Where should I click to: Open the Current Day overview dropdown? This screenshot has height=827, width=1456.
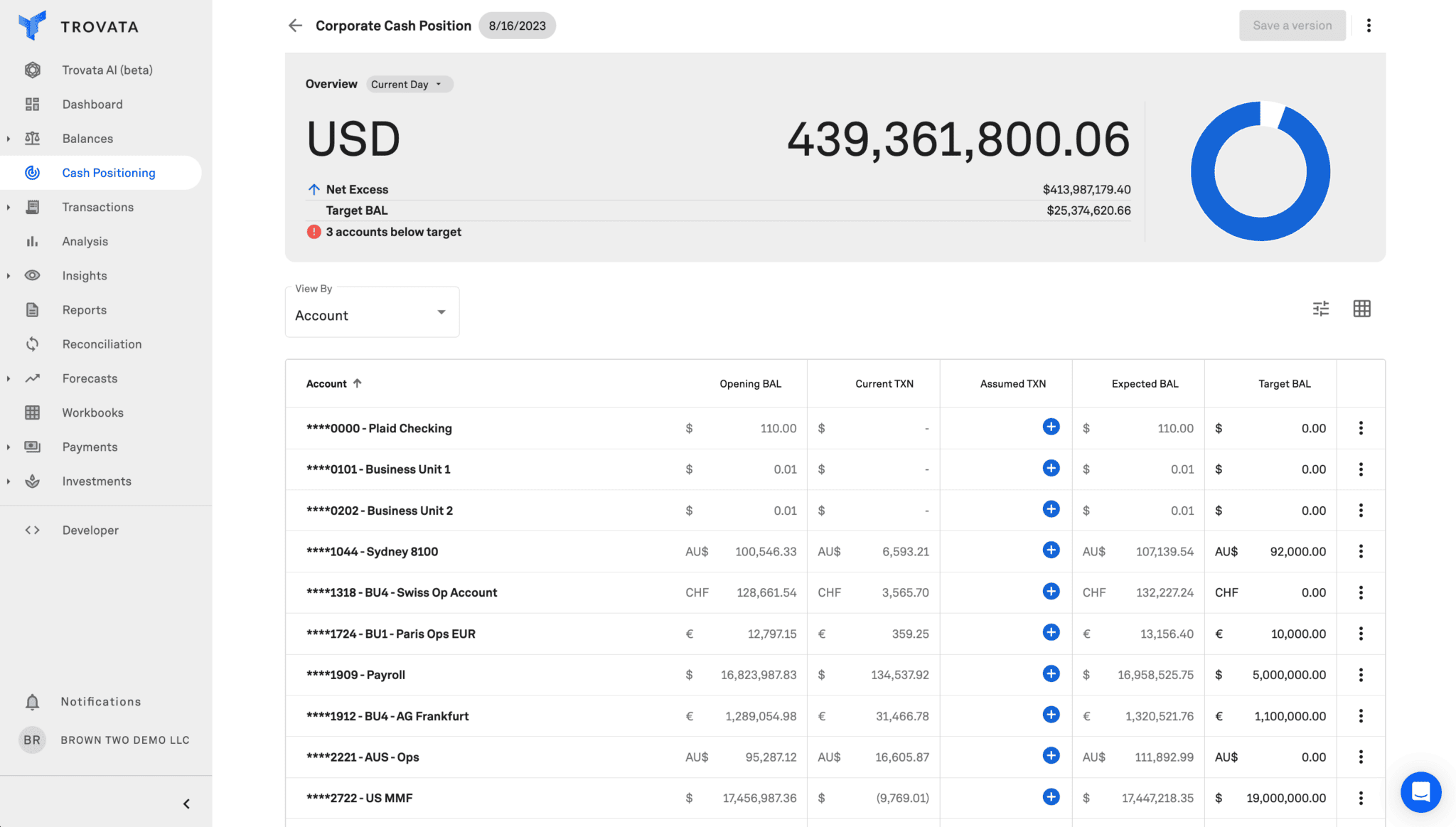[x=409, y=85]
